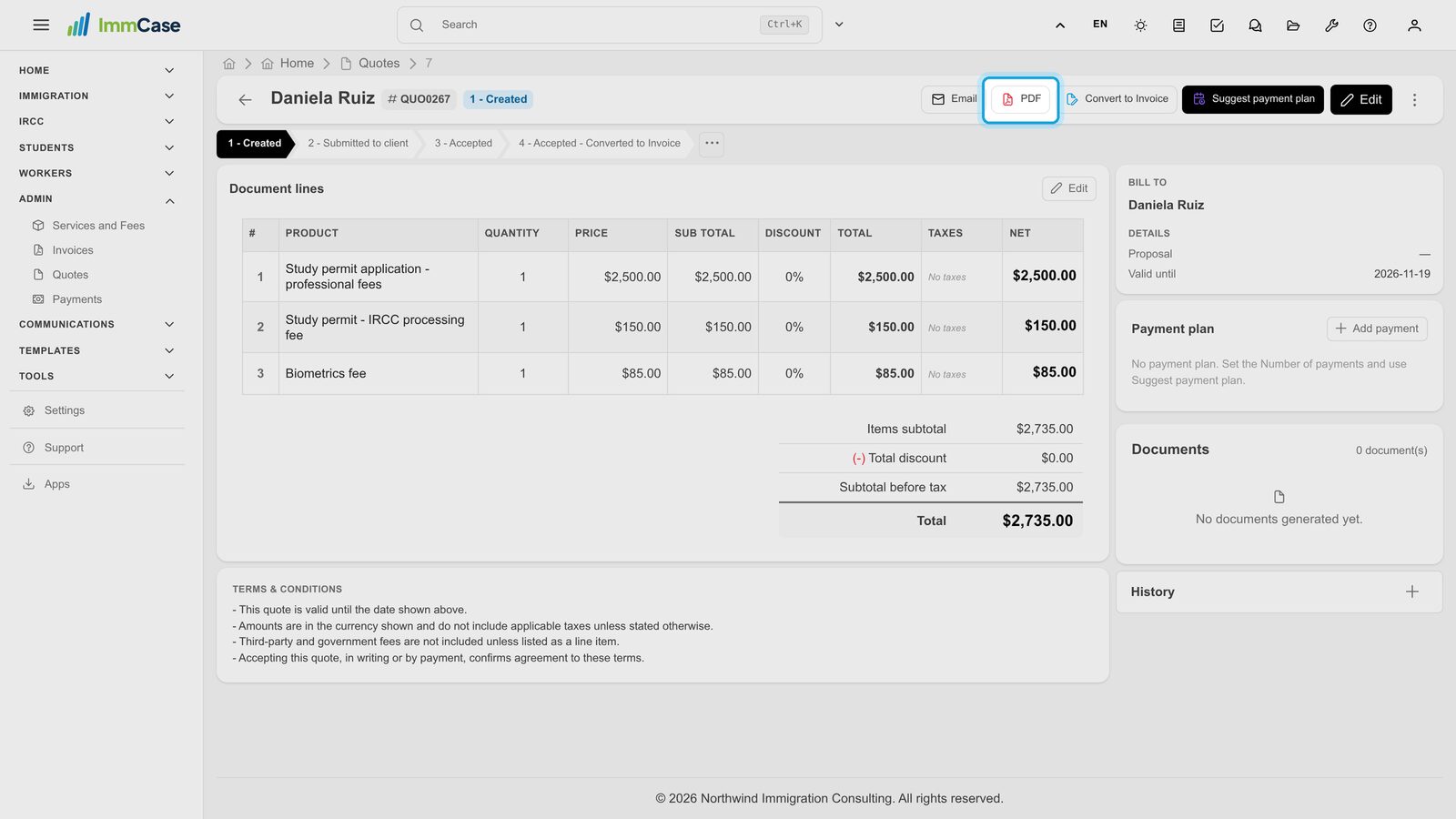
Task: Click the user profile icon
Action: [x=1414, y=25]
